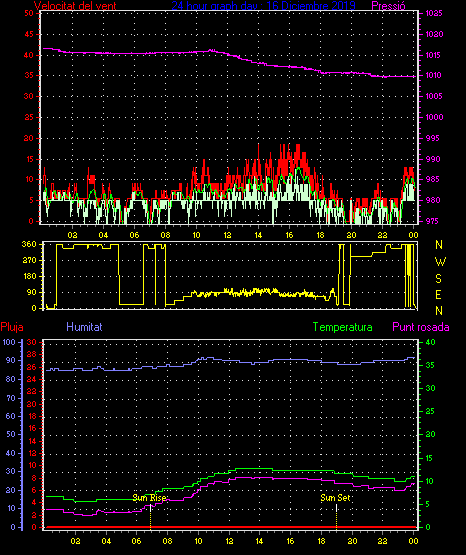This screenshot has width=466, height=555.
Task: Click the '975' pressure axis value
Action: pyautogui.click(x=432, y=221)
